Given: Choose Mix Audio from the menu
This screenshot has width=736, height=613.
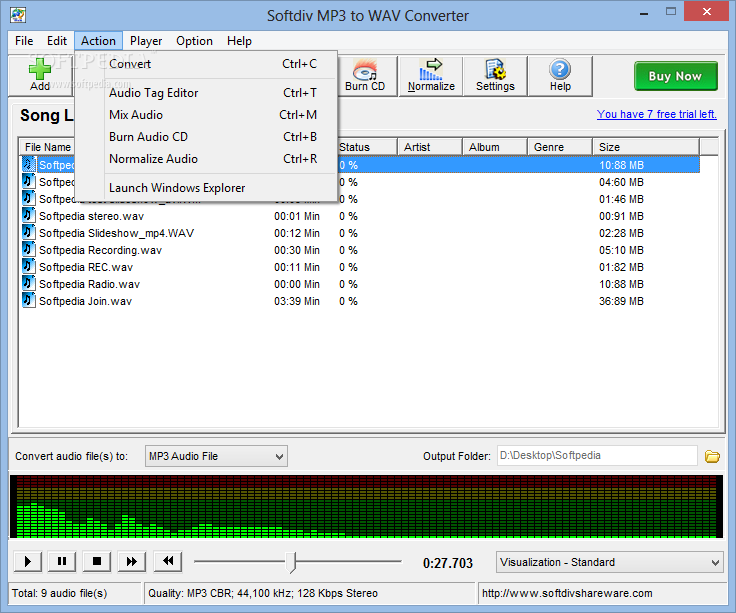Looking at the screenshot, I should (x=207, y=115).
